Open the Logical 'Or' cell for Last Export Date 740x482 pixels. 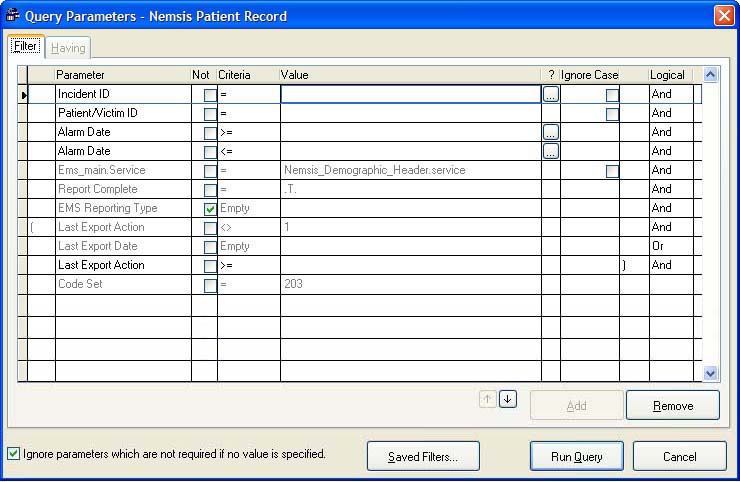(x=671, y=246)
